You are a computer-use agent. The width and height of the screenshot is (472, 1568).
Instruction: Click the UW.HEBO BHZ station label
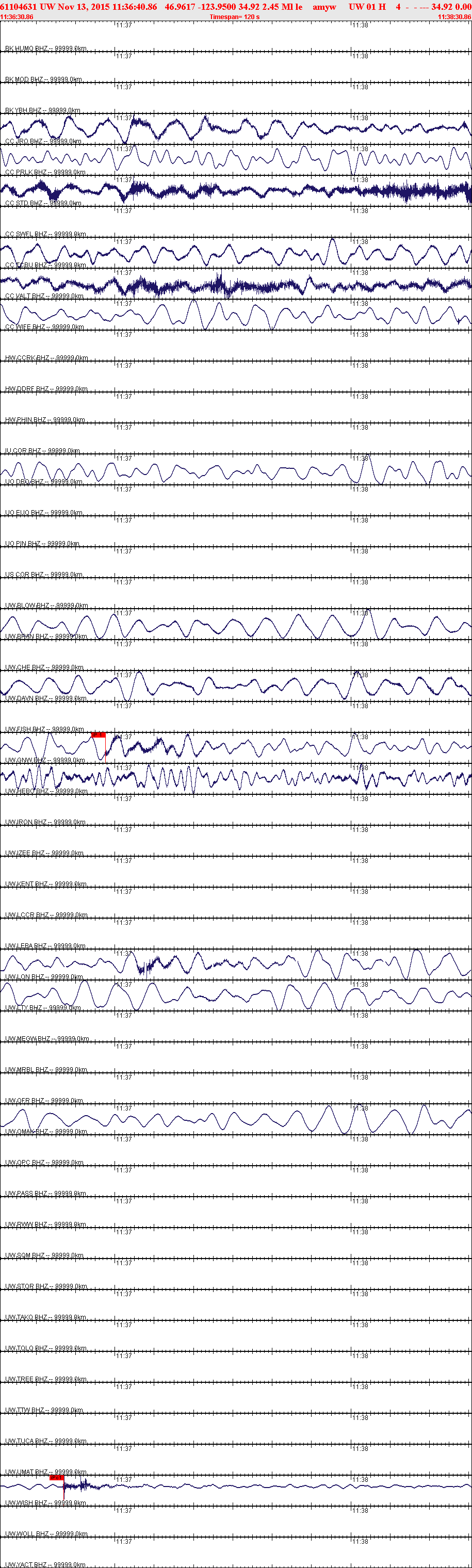[x=46, y=791]
